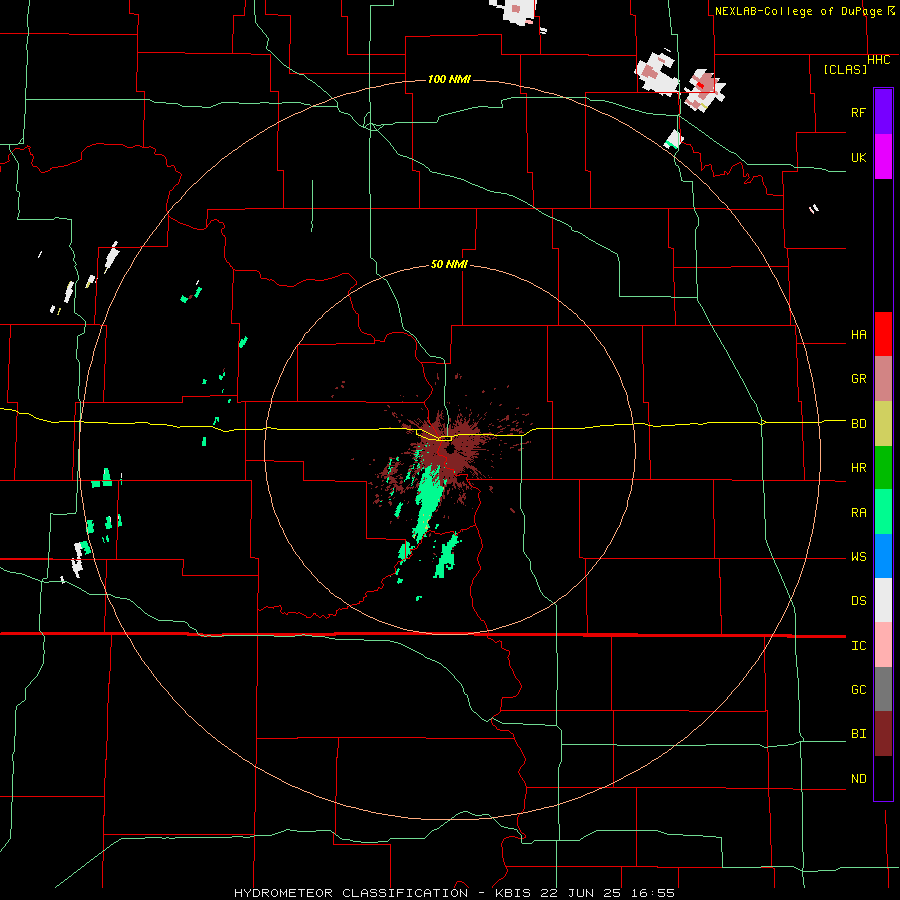Click the ND legend label
Viewport: 900px width, 900px height.
pyautogui.click(x=858, y=779)
